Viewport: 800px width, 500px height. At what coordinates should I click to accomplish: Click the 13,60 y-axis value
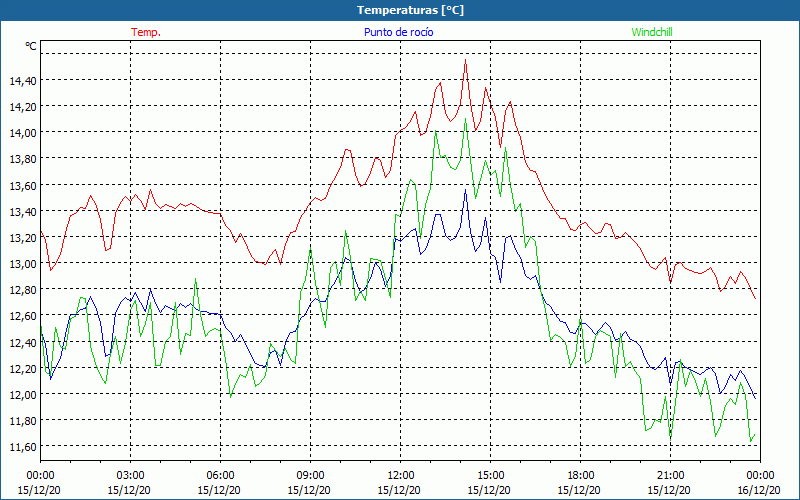[22, 185]
